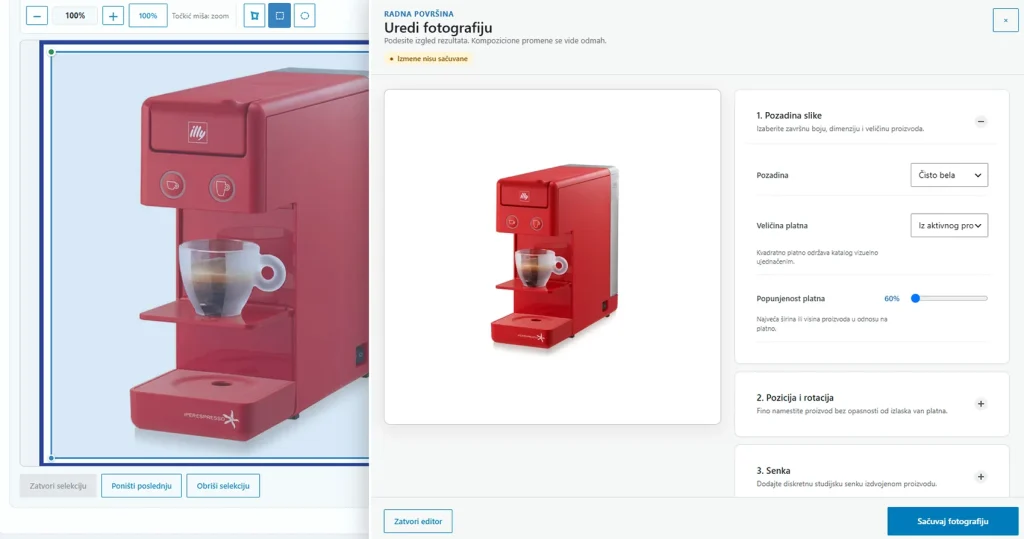Expand the 3. Senka section
1024x539 pixels.
point(980,477)
